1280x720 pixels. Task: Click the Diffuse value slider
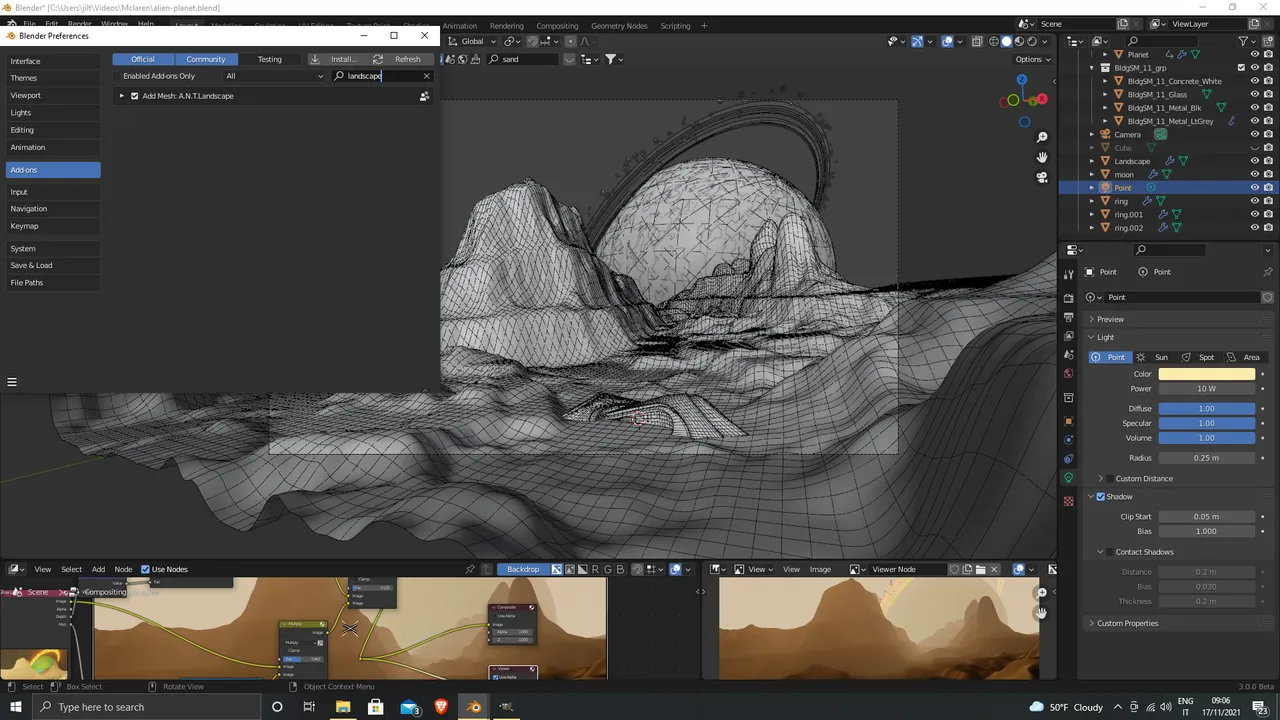coord(1206,408)
